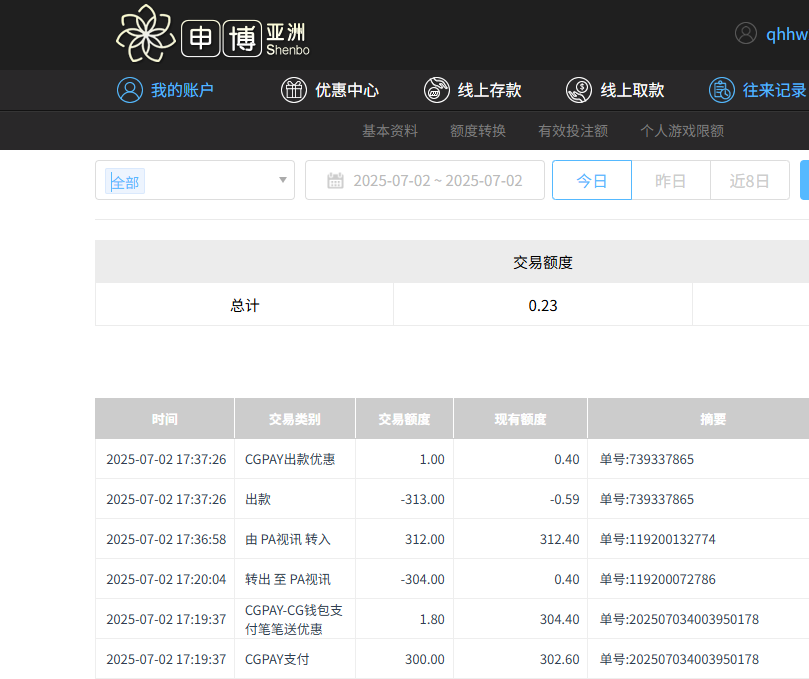Click the 优惠中心 gift icon

pos(293,90)
